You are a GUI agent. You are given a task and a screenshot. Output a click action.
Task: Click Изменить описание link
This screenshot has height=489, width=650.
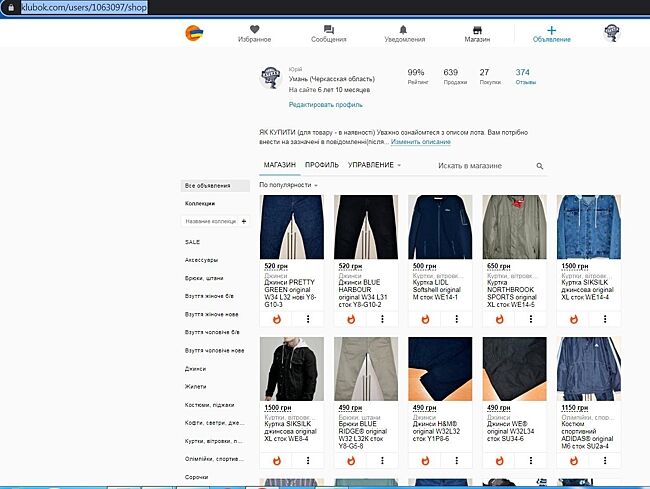point(407,142)
